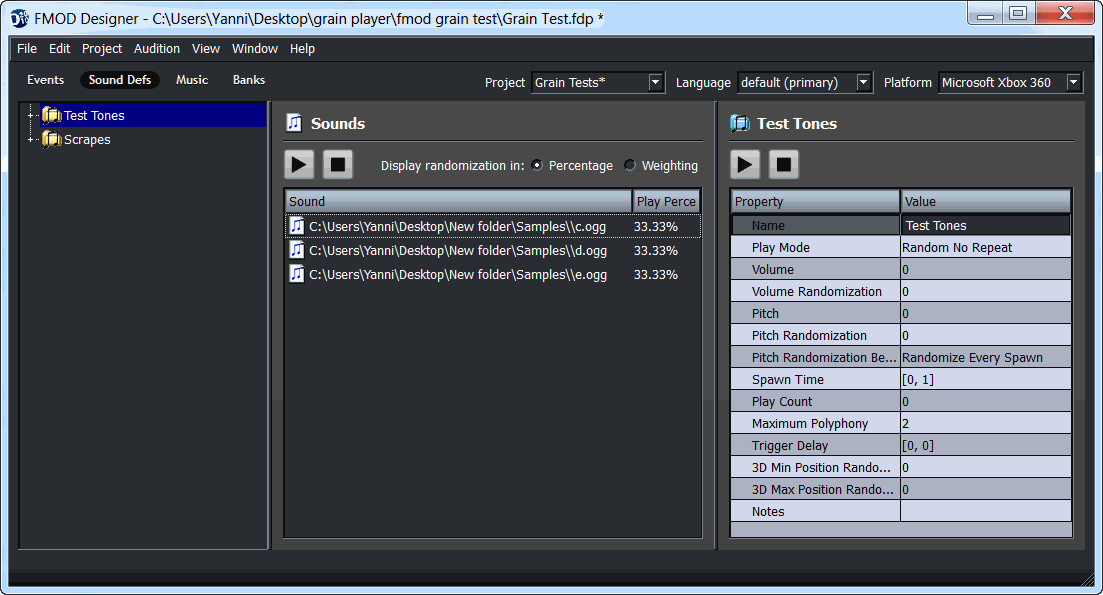Stop the Sounds panel preview
Screen dimensions: 1103x595
coord(338,165)
